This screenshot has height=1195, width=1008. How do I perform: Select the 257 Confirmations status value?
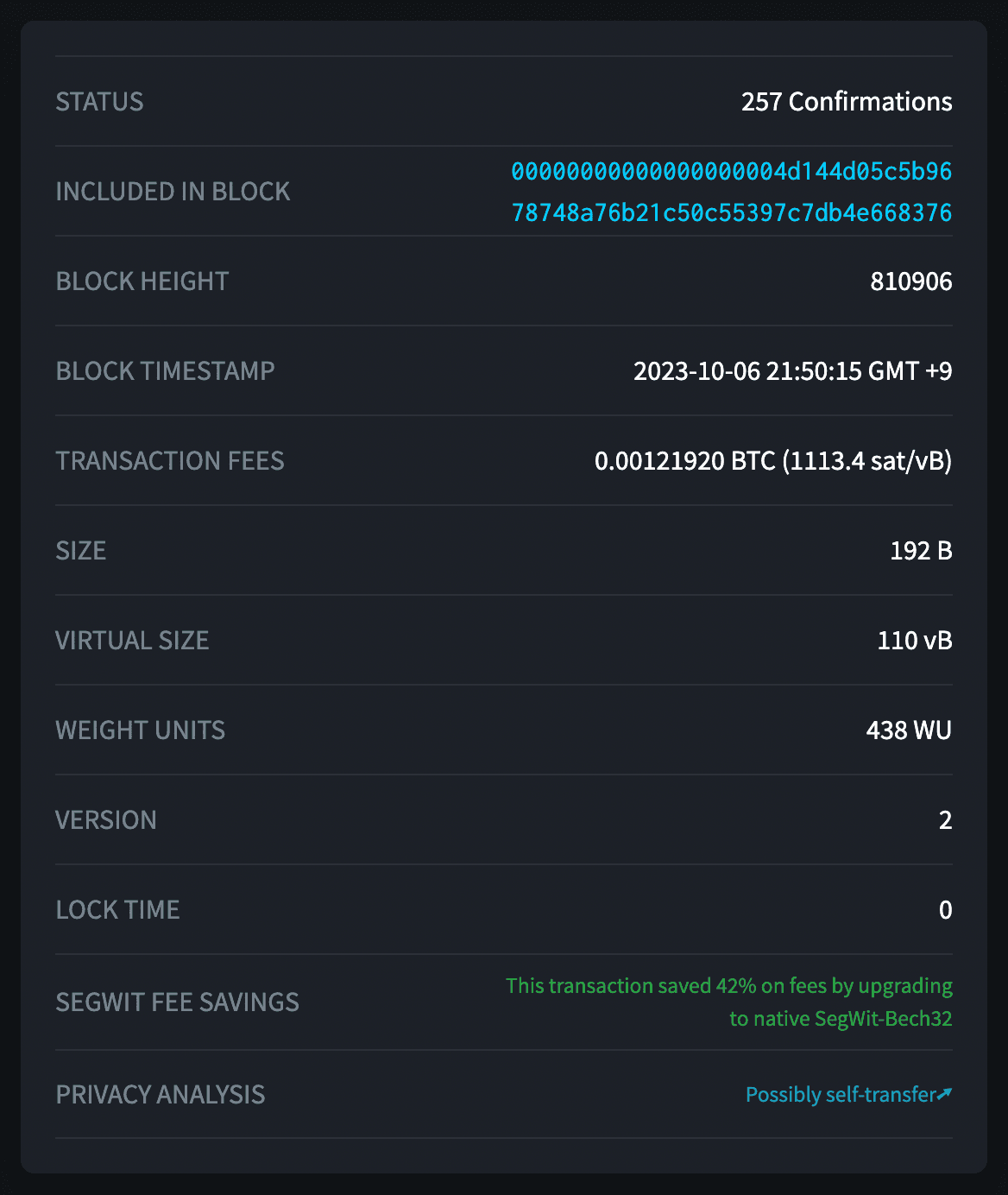tap(847, 102)
